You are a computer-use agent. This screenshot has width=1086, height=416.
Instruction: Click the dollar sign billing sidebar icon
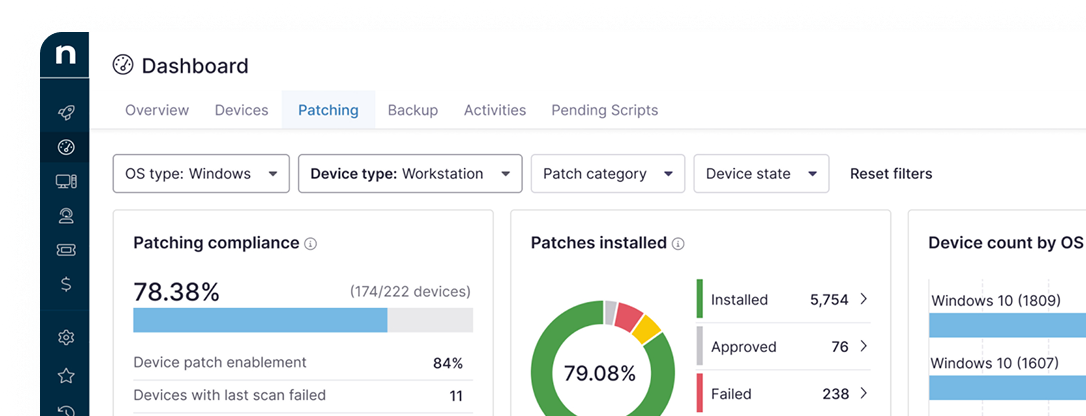(x=66, y=284)
